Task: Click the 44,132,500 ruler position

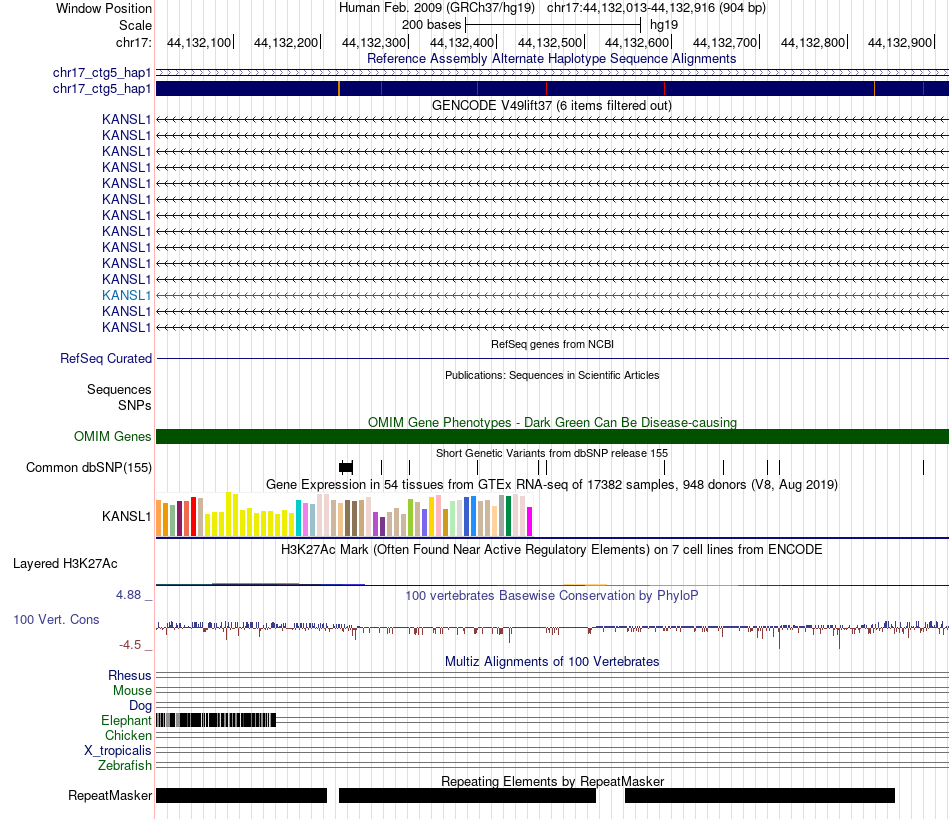Action: point(551,42)
